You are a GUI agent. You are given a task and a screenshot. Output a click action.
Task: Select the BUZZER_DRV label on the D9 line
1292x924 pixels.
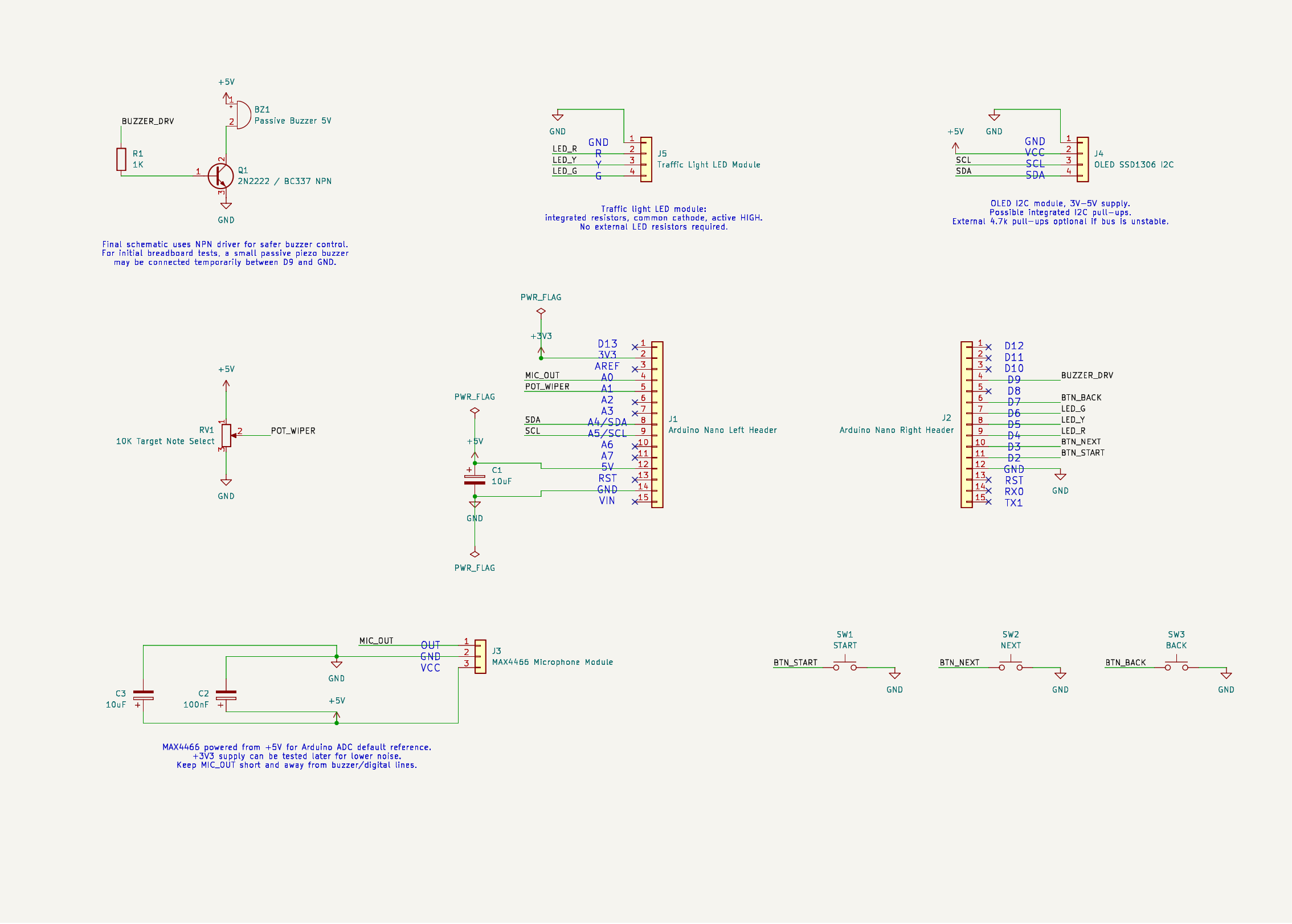1087,375
